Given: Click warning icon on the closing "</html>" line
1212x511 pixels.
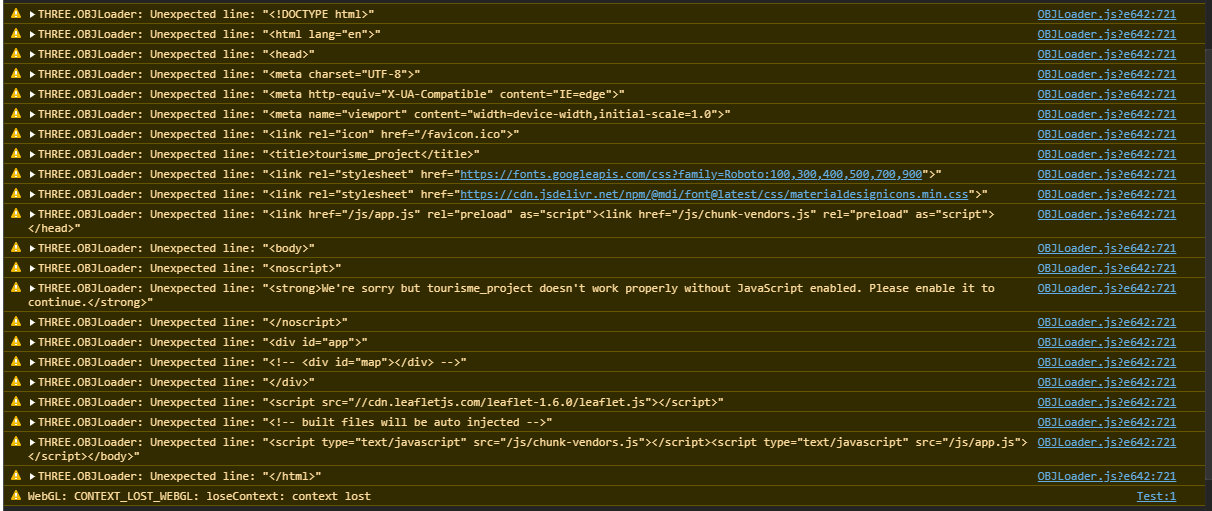Looking at the screenshot, I should click(x=15, y=476).
